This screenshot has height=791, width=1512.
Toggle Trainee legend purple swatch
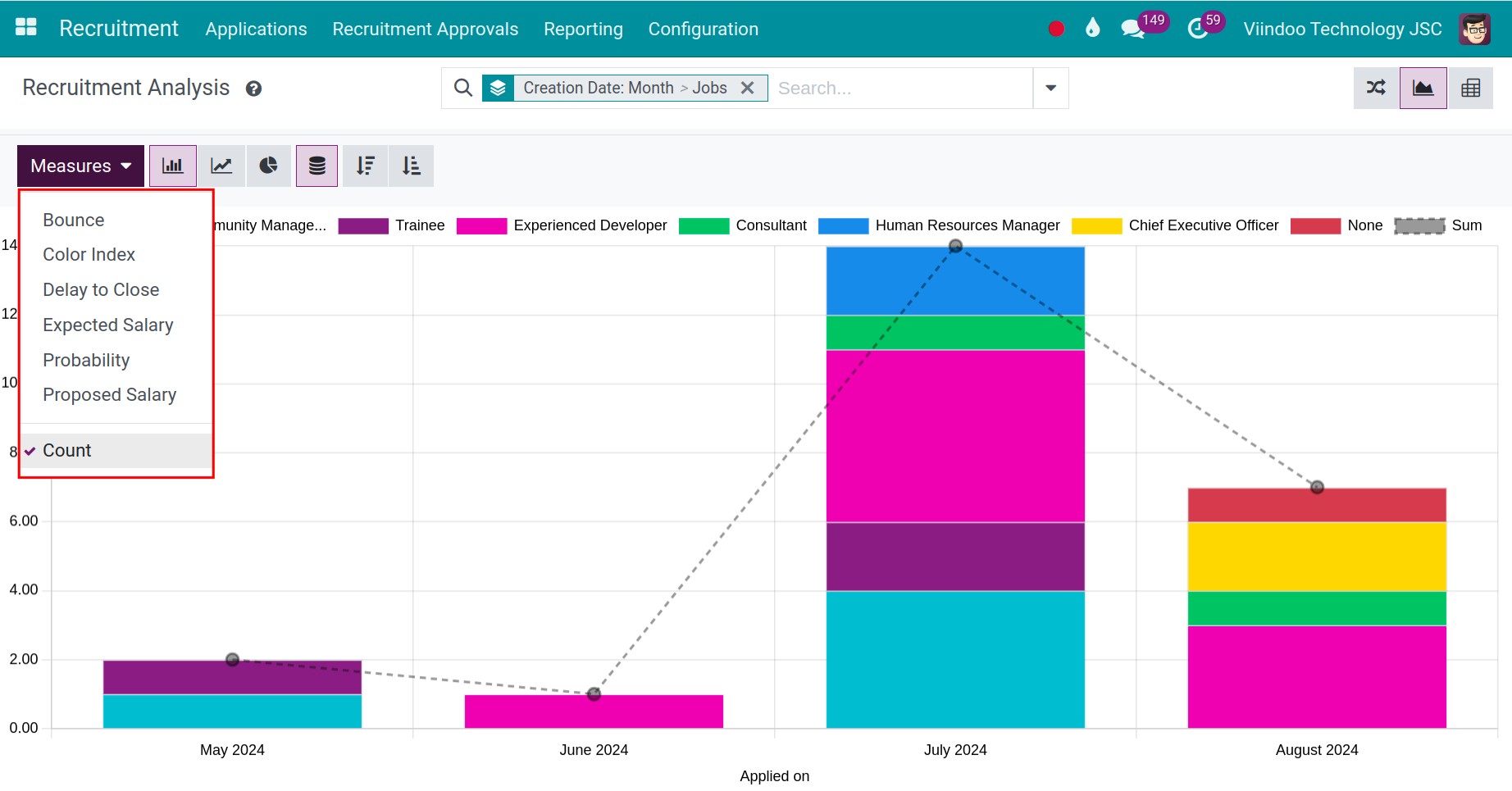tap(363, 226)
